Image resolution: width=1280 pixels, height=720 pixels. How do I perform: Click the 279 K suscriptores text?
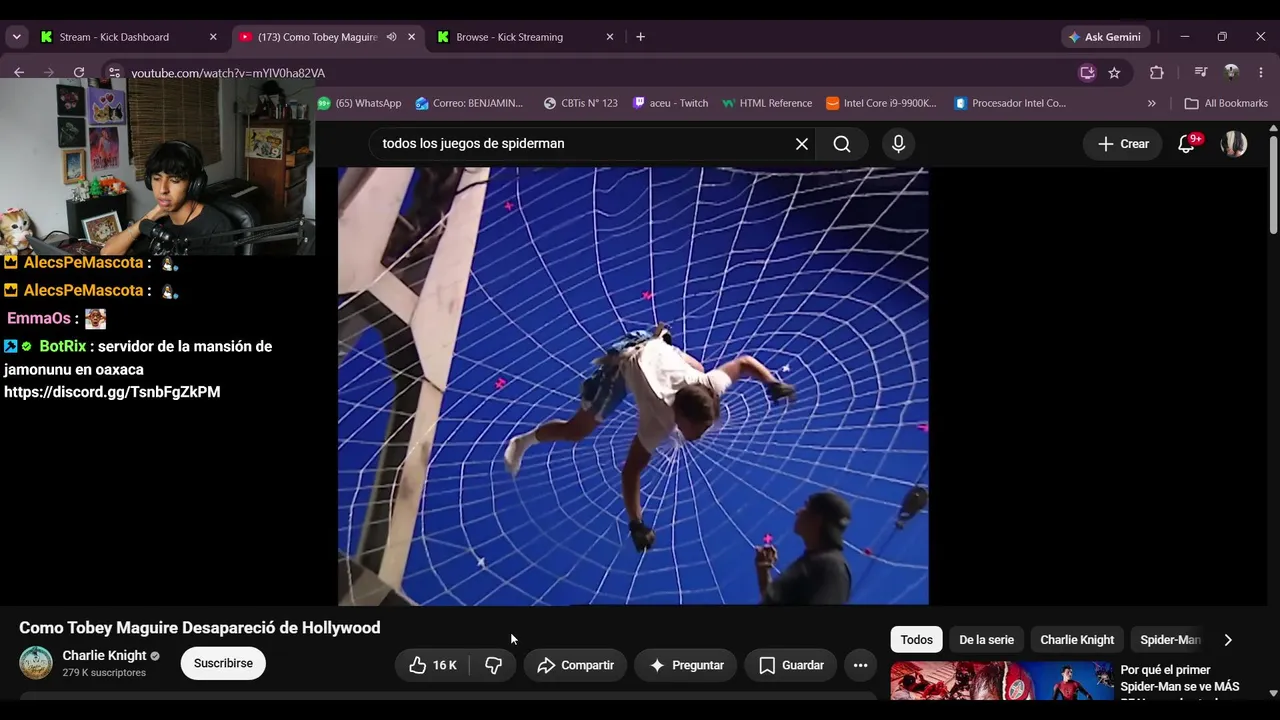click(104, 673)
